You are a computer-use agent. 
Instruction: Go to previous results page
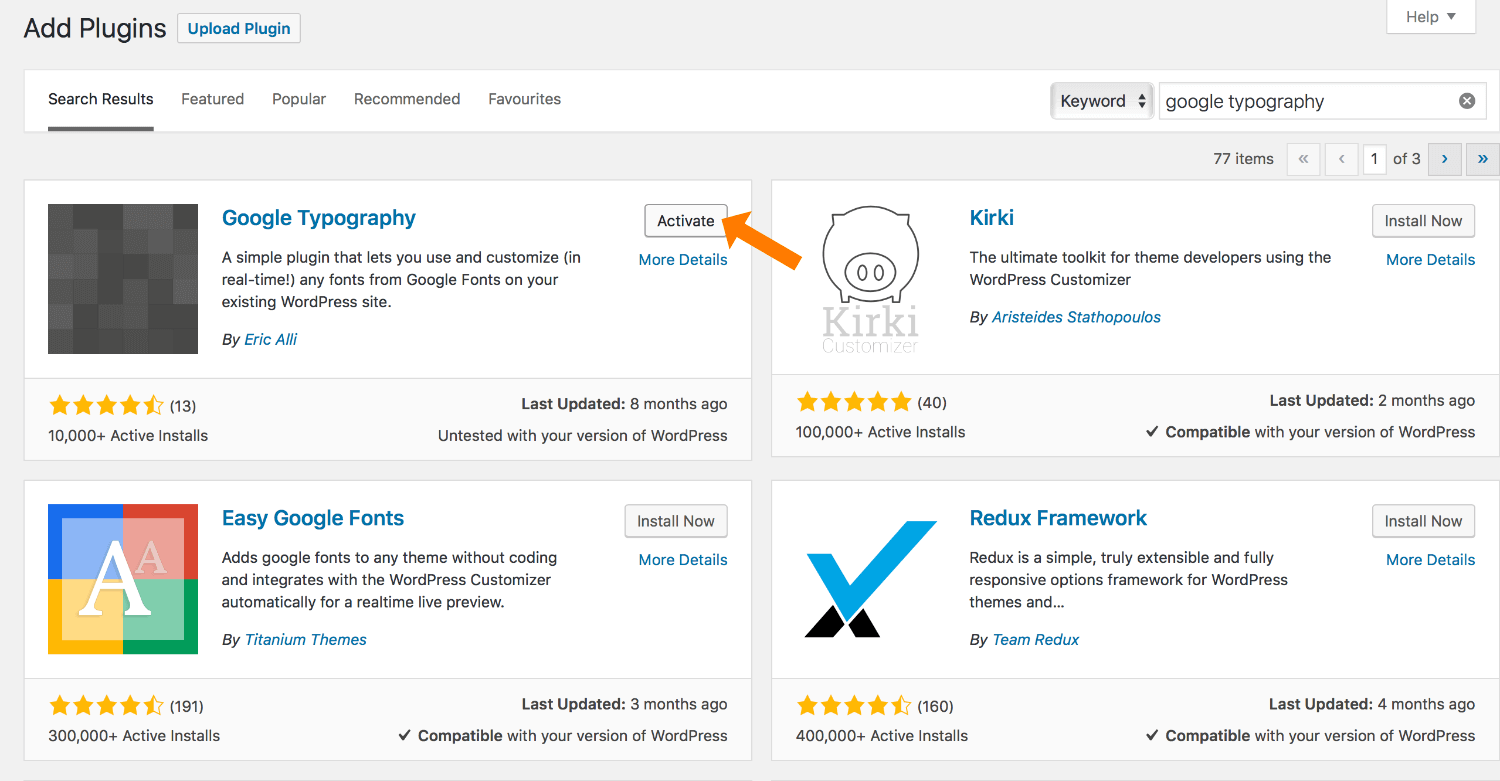point(1341,159)
